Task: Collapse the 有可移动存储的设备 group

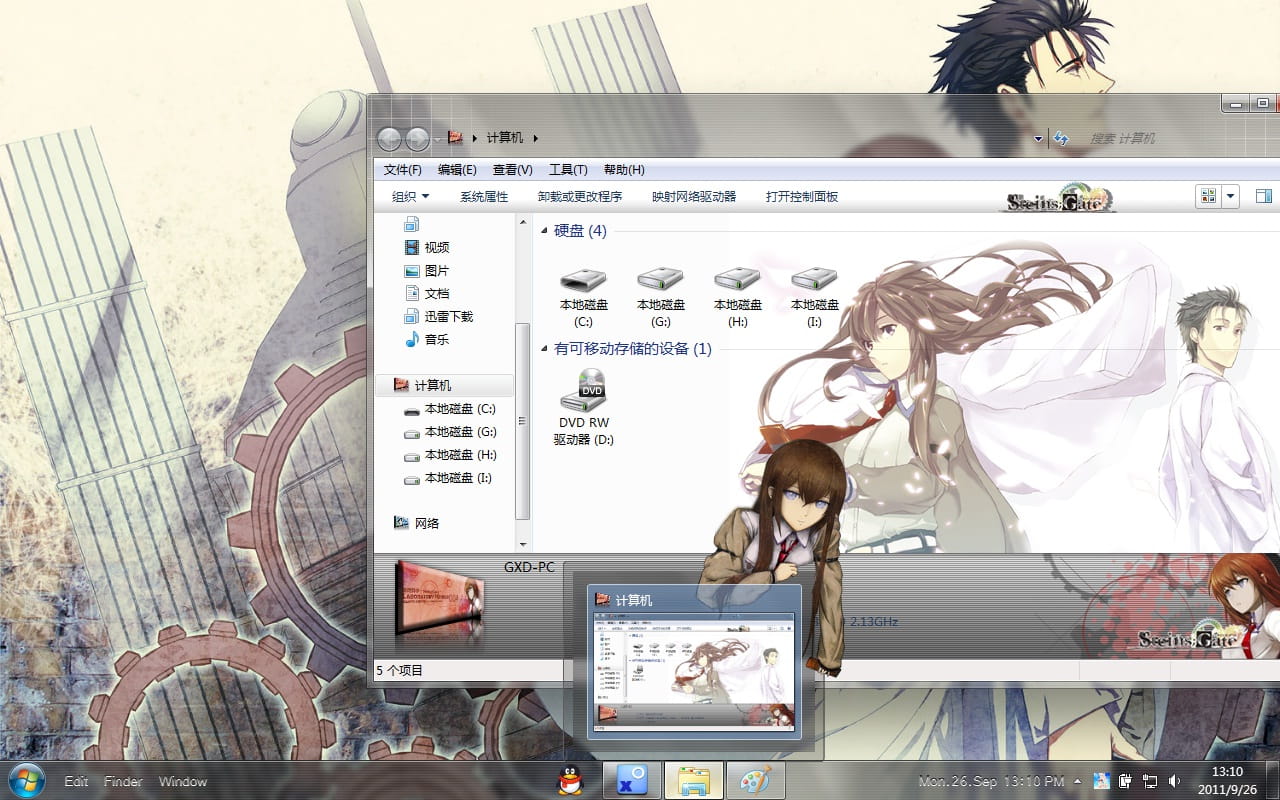Action: pos(545,349)
